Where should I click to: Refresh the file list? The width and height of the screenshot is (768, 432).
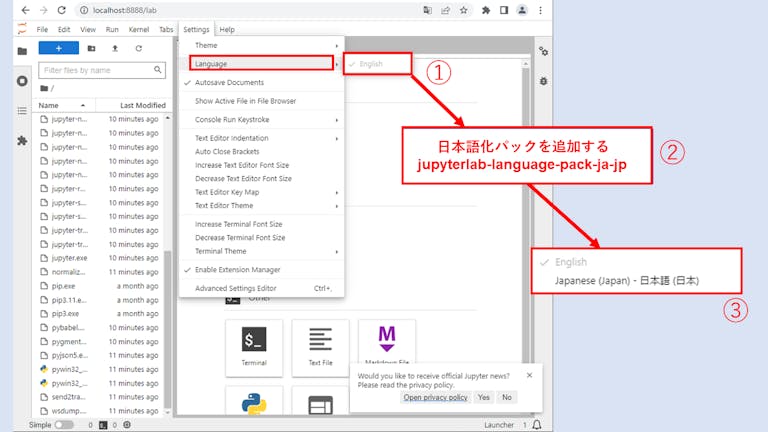(x=139, y=48)
